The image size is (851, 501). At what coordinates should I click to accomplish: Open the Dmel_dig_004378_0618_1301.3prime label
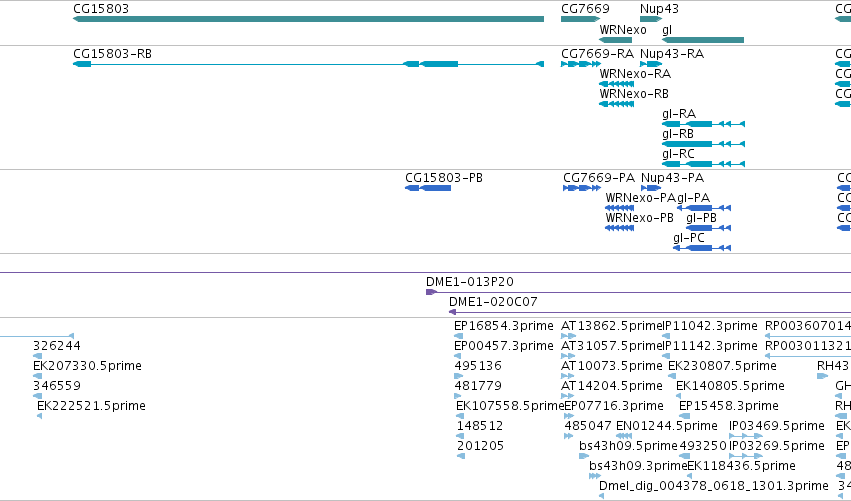point(714,486)
